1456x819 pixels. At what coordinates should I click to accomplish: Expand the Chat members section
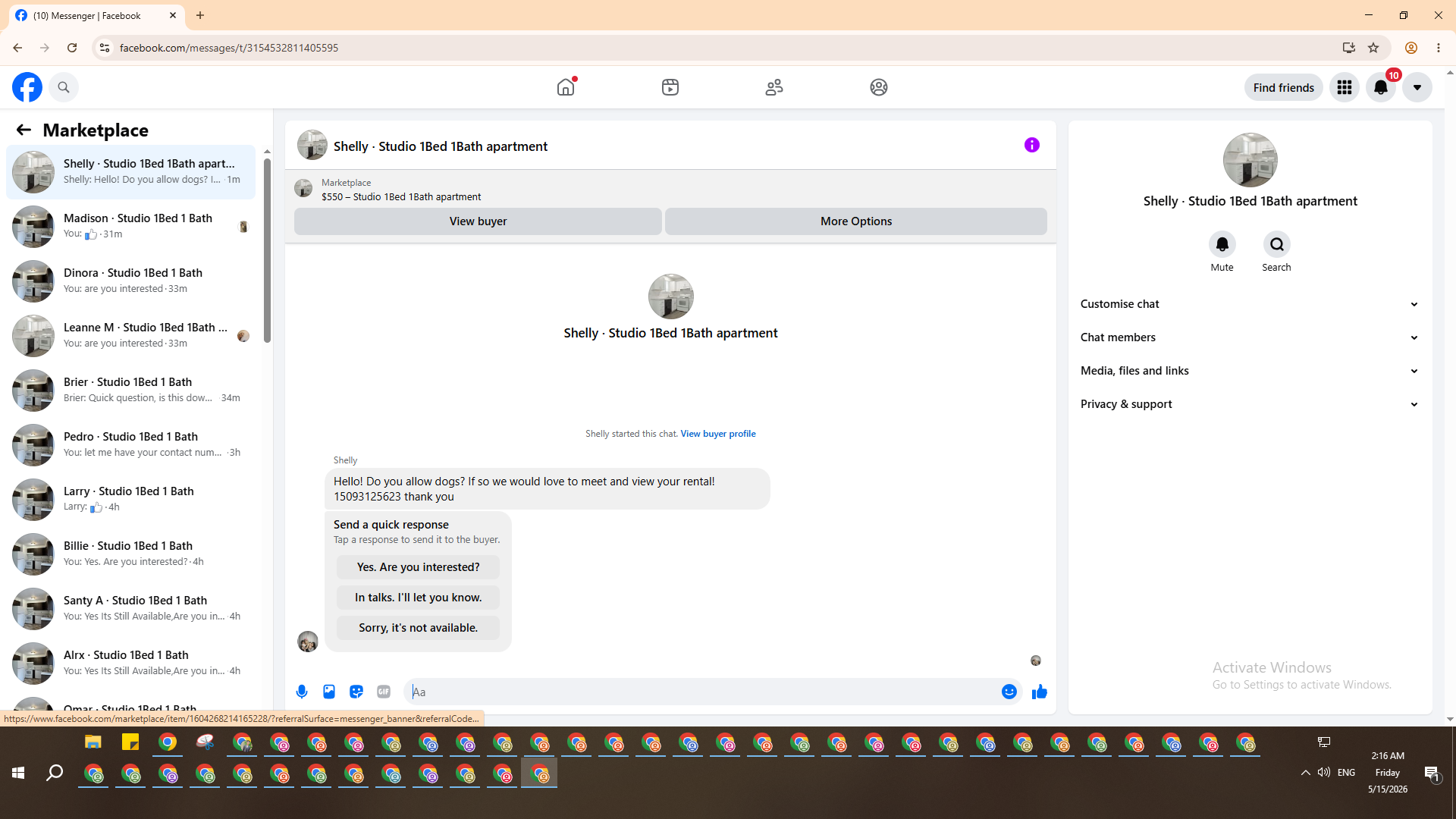(x=1250, y=337)
